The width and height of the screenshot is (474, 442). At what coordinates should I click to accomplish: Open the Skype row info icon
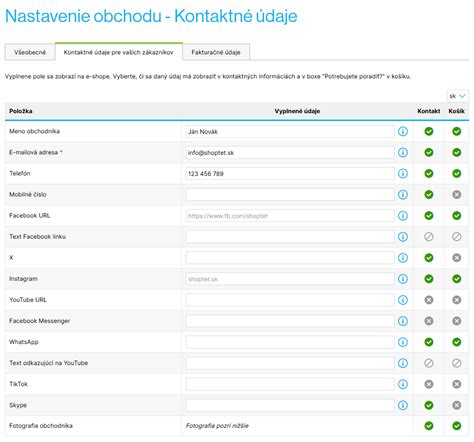pyautogui.click(x=403, y=405)
